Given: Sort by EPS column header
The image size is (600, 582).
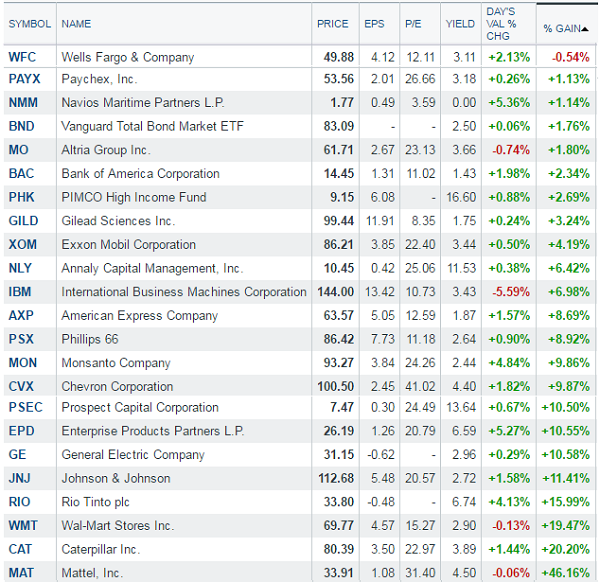Looking at the screenshot, I should (x=374, y=24).
